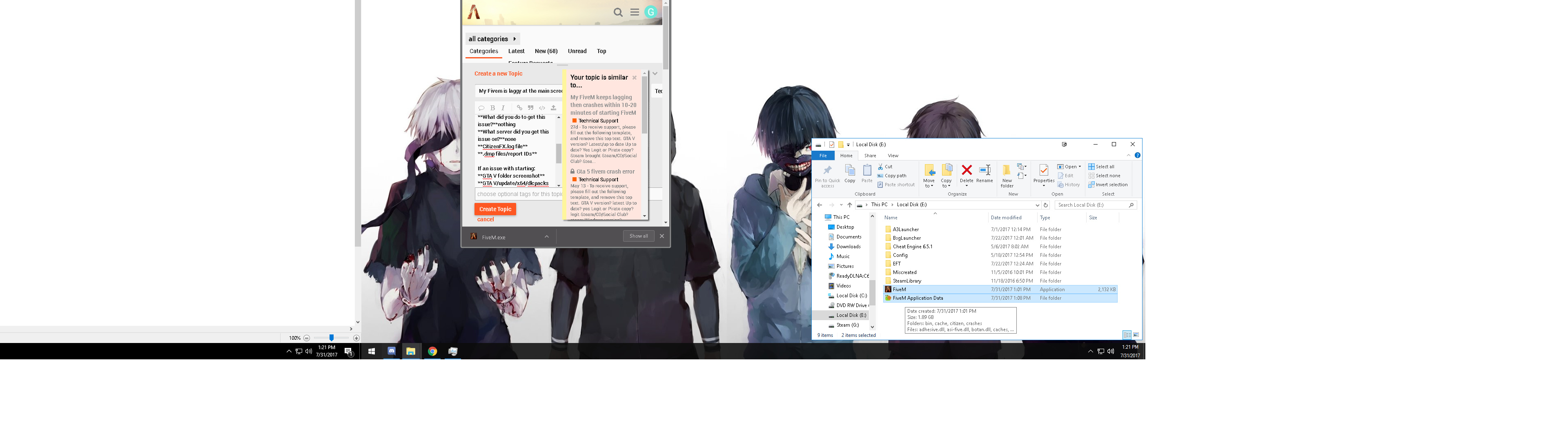Open Gta 5 fivem crash error topic
This screenshot has width=1568, height=441.
click(605, 172)
